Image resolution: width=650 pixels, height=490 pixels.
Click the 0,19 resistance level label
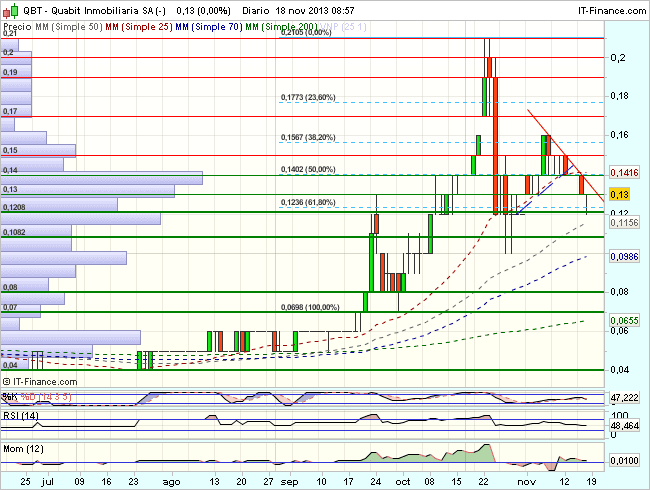(10, 72)
